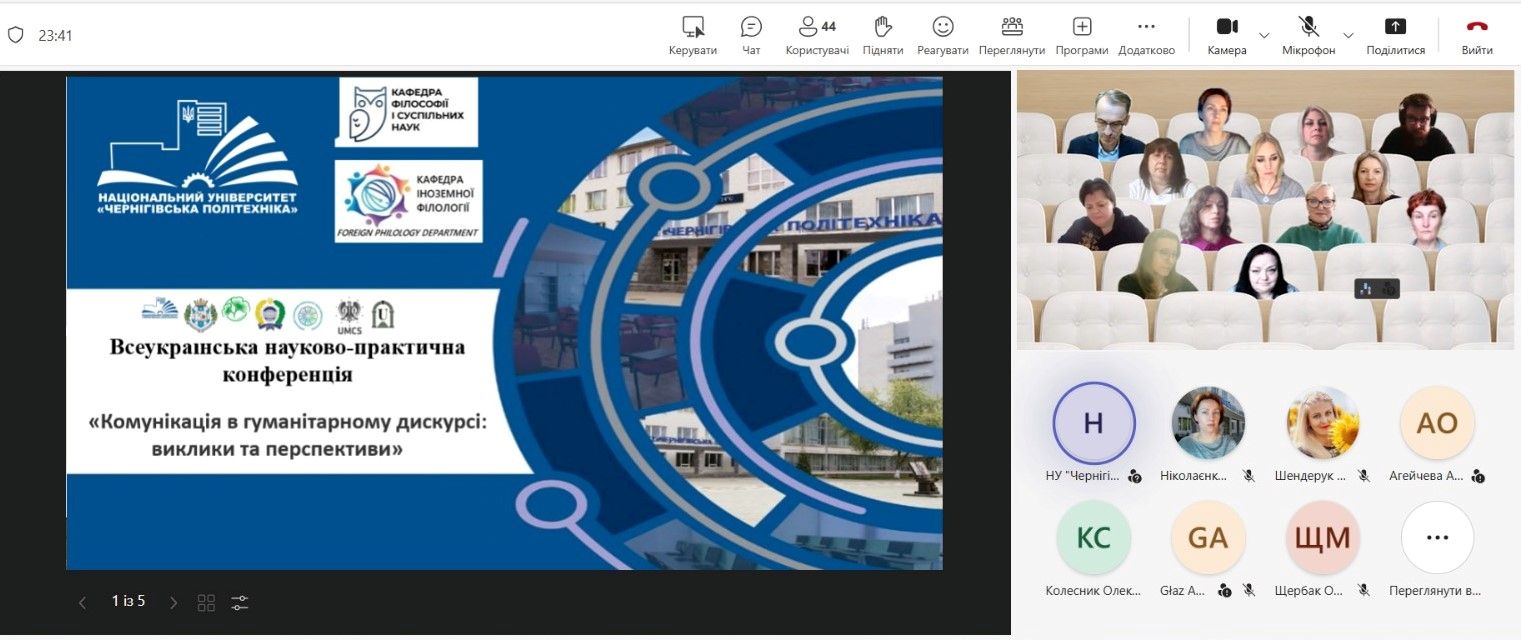
Task: Open the Керувати meeting controls
Action: pyautogui.click(x=693, y=35)
